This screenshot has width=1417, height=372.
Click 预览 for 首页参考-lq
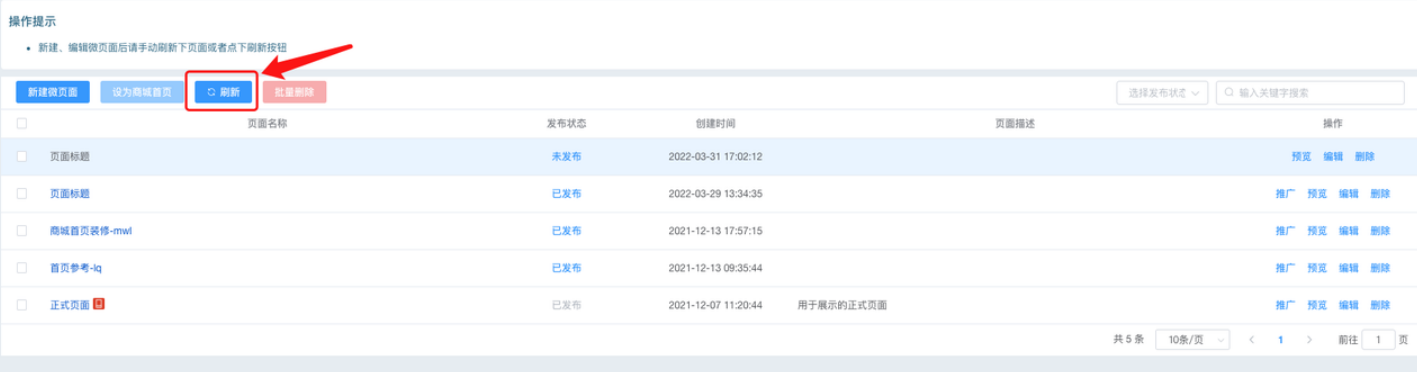tap(1317, 268)
